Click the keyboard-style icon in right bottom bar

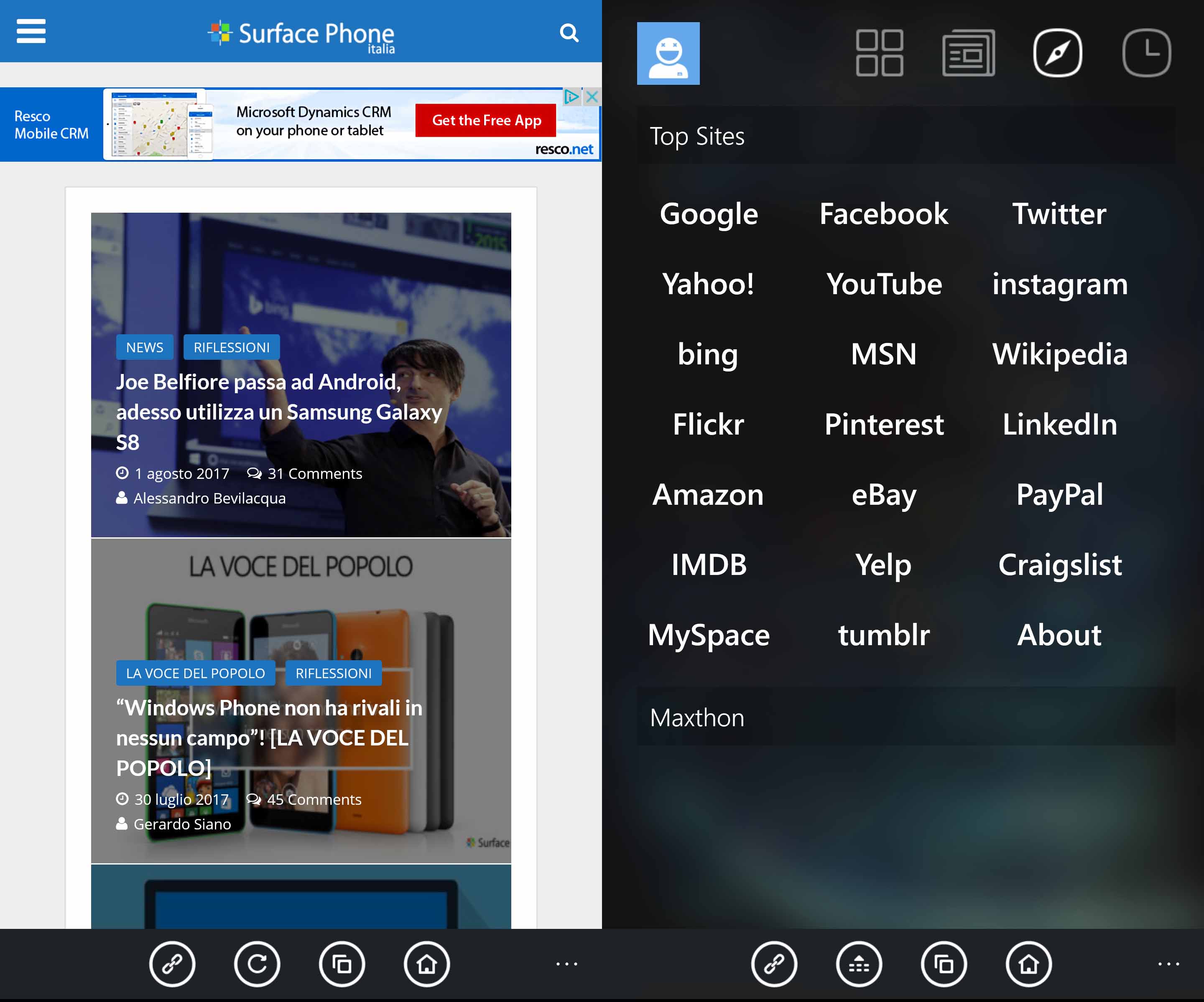tap(859, 964)
